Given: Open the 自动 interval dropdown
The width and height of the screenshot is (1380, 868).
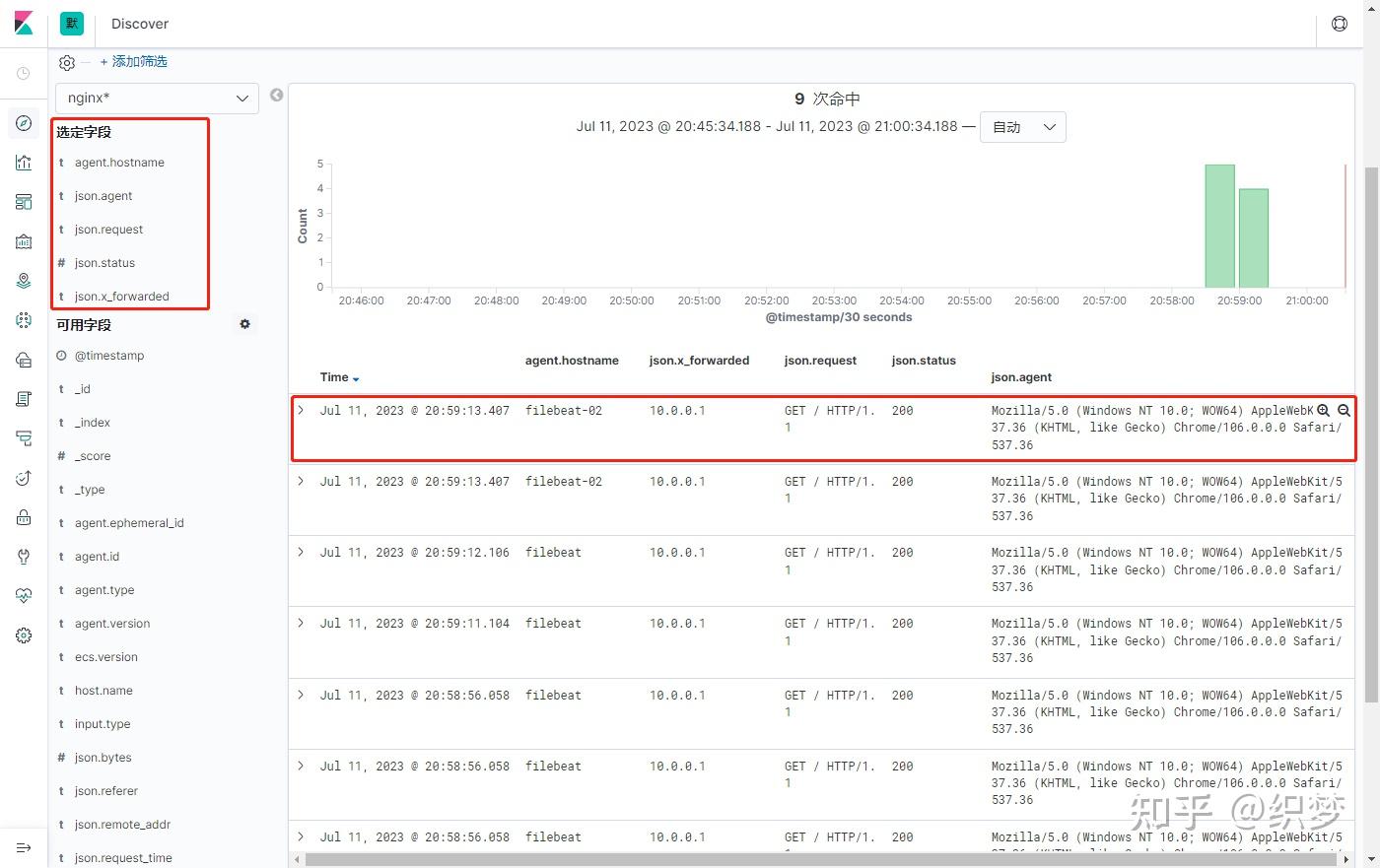Looking at the screenshot, I should pyautogui.click(x=1023, y=127).
